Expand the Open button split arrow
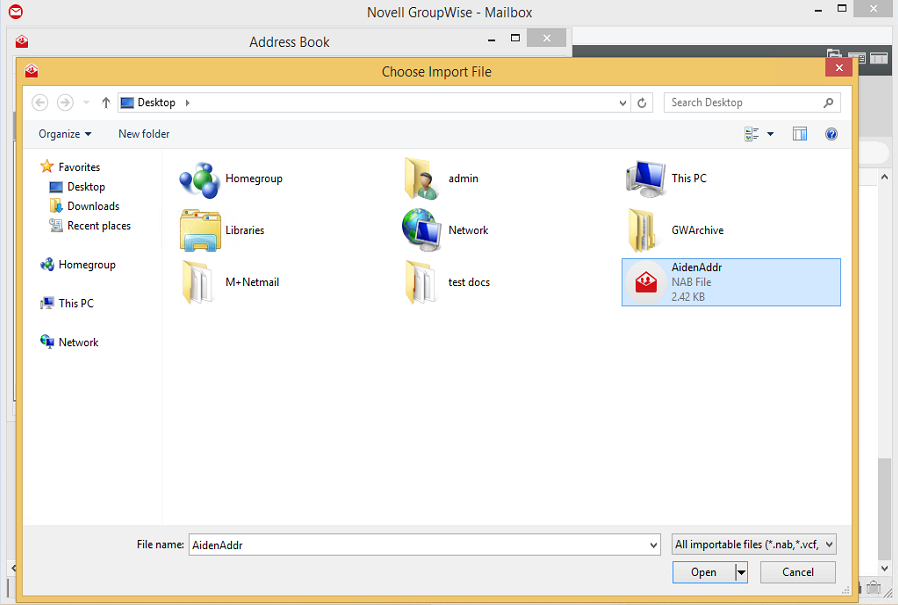Screen dimensions: 898x605 tap(741, 572)
